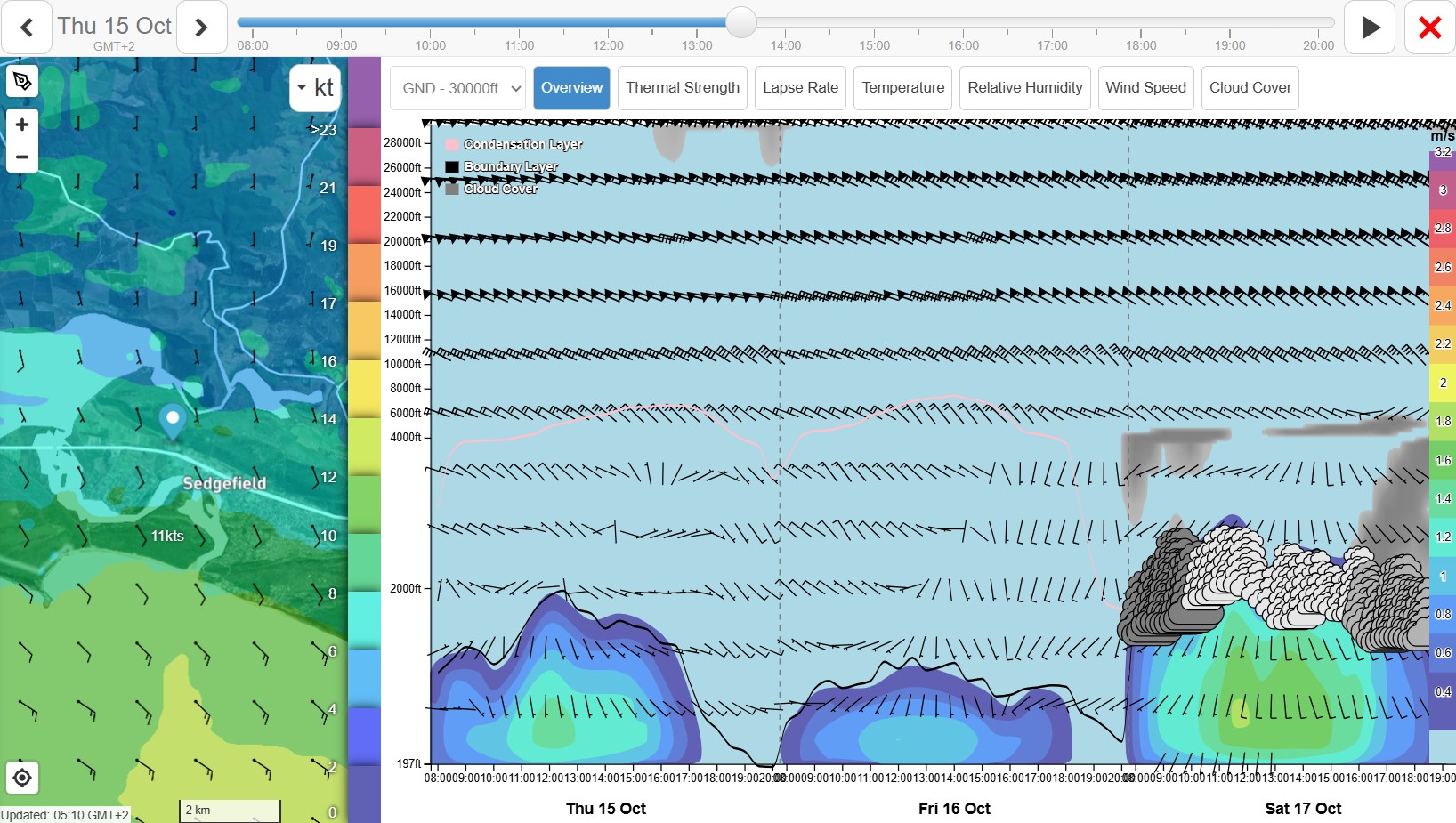The height and width of the screenshot is (823, 1456).
Task: Play the forecast time animation
Action: [x=1370, y=28]
